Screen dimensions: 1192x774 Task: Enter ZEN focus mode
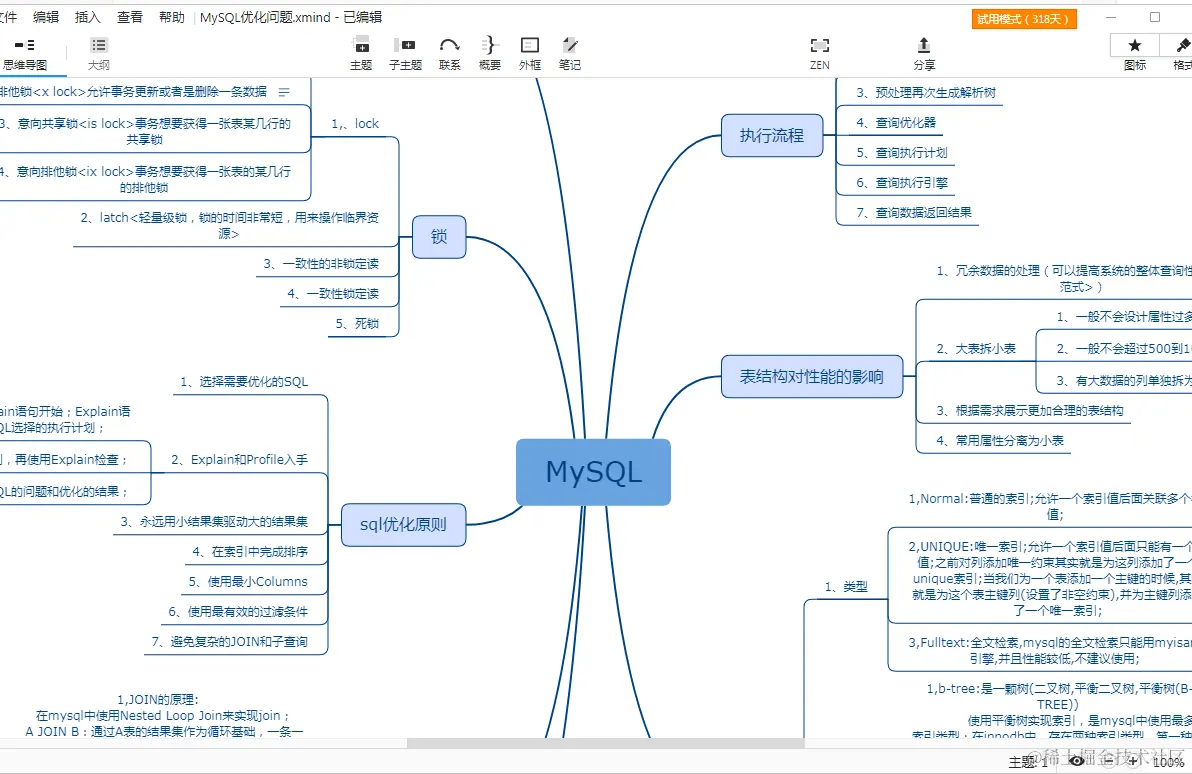(x=819, y=50)
